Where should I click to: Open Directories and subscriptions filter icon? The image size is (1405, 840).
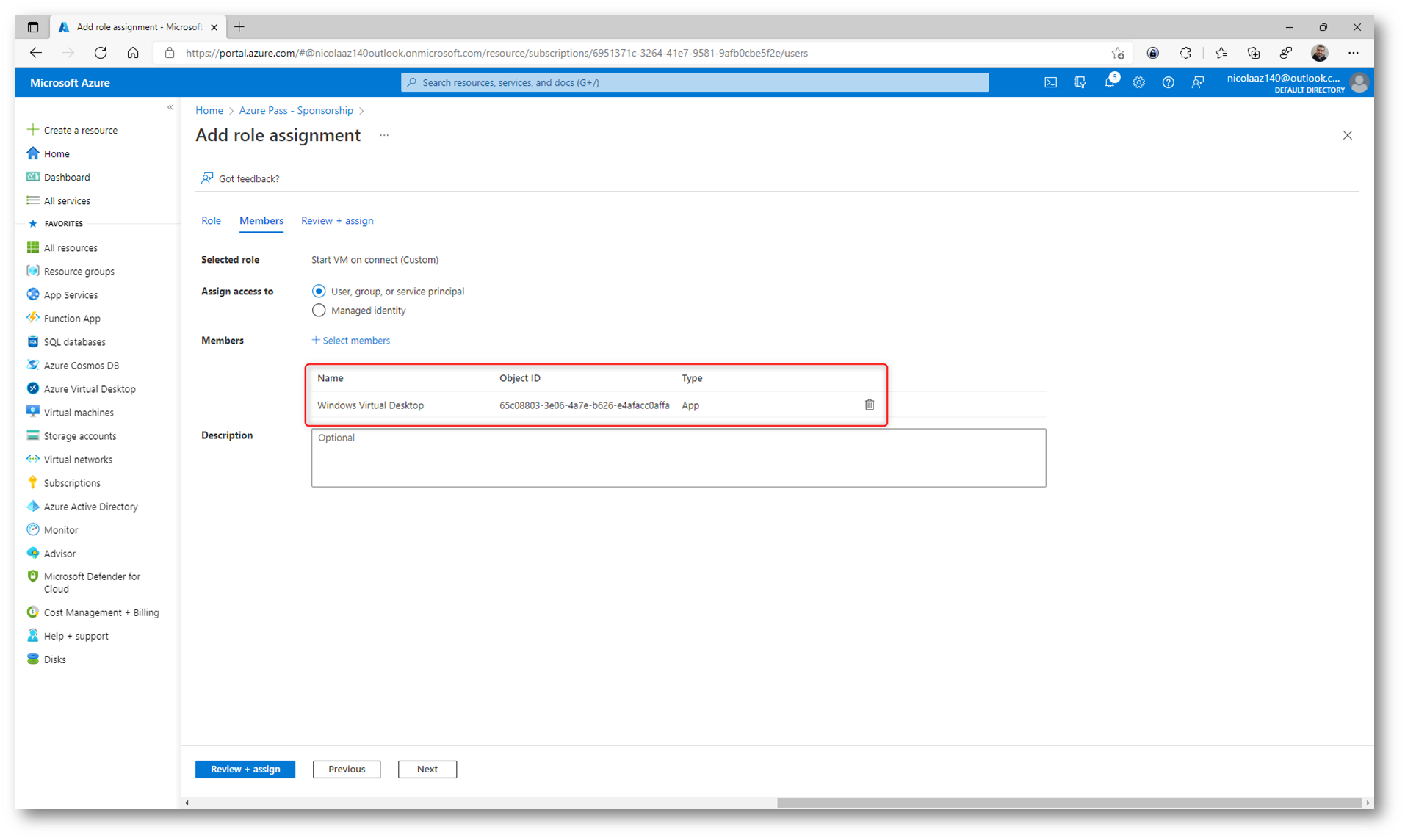coord(1080,82)
